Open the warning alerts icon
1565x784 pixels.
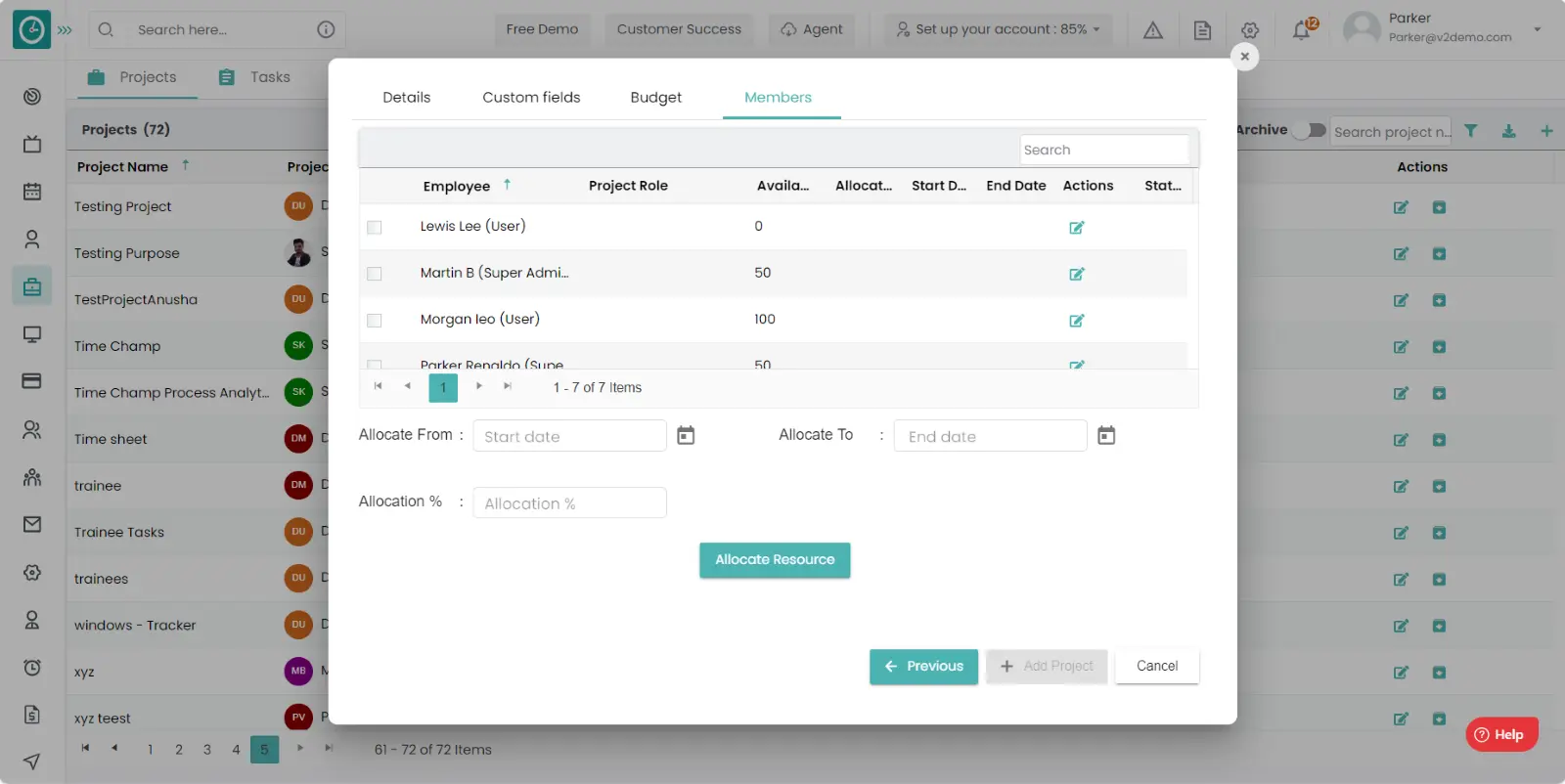(1153, 30)
